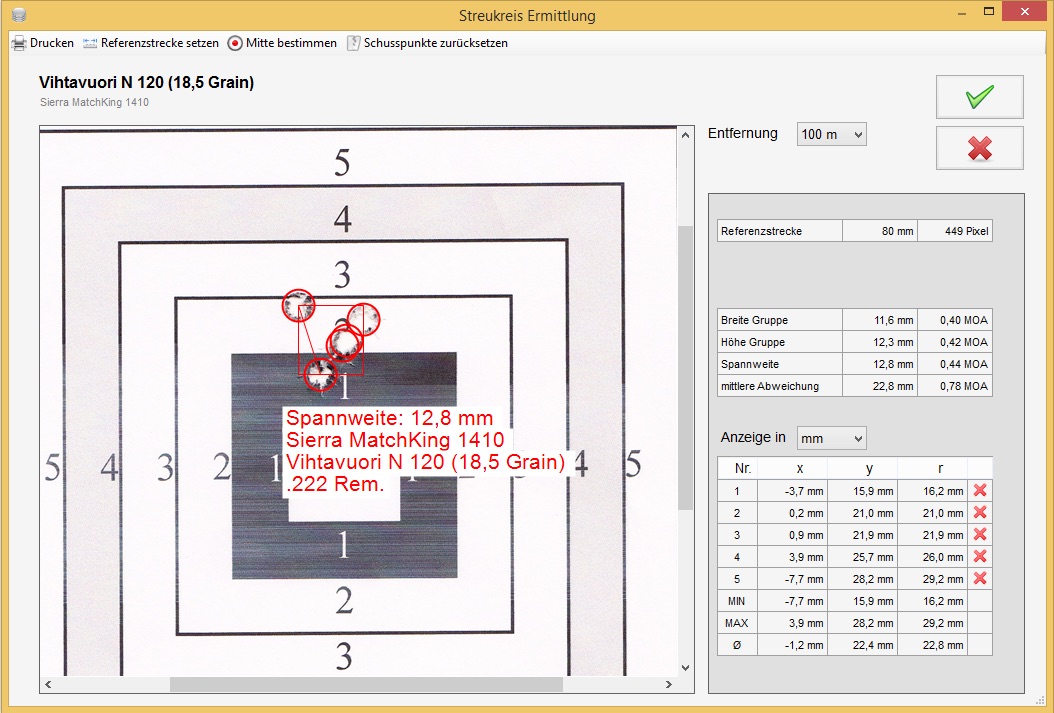
Task: Click the 11,6 mm Breite Gruppe value
Action: [880, 321]
